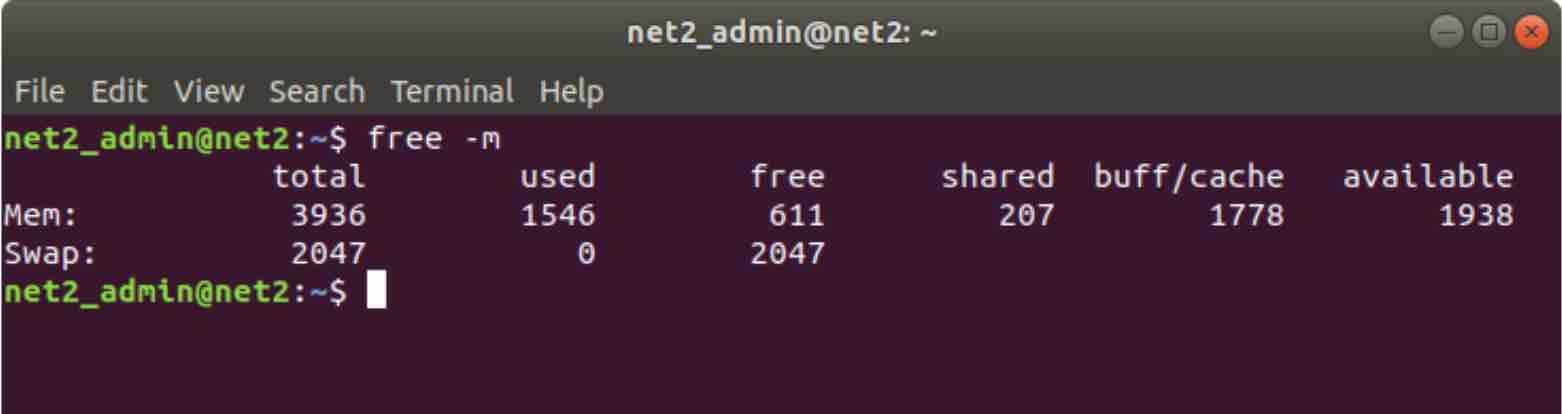Click the shared memory value 207
Image resolution: width=1562 pixels, height=414 pixels.
click(1026, 215)
